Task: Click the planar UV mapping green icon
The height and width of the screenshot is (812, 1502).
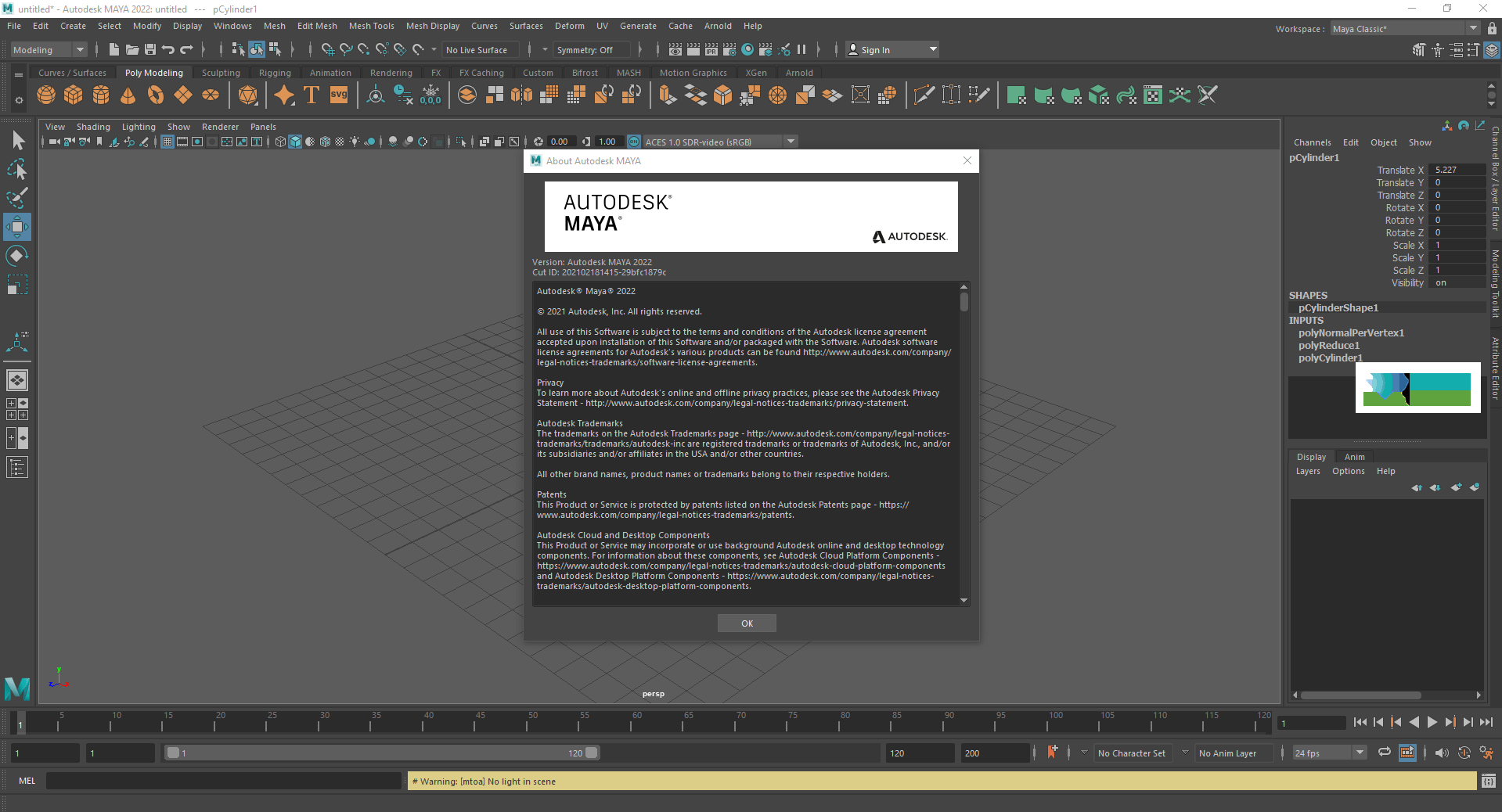Action: tap(1017, 95)
